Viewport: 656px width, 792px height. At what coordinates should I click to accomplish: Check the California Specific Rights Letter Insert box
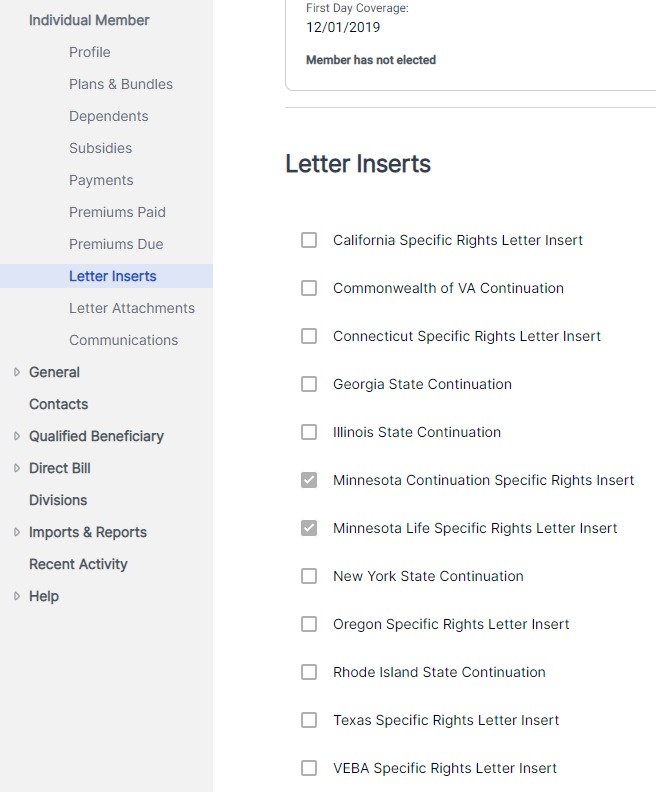click(x=309, y=240)
